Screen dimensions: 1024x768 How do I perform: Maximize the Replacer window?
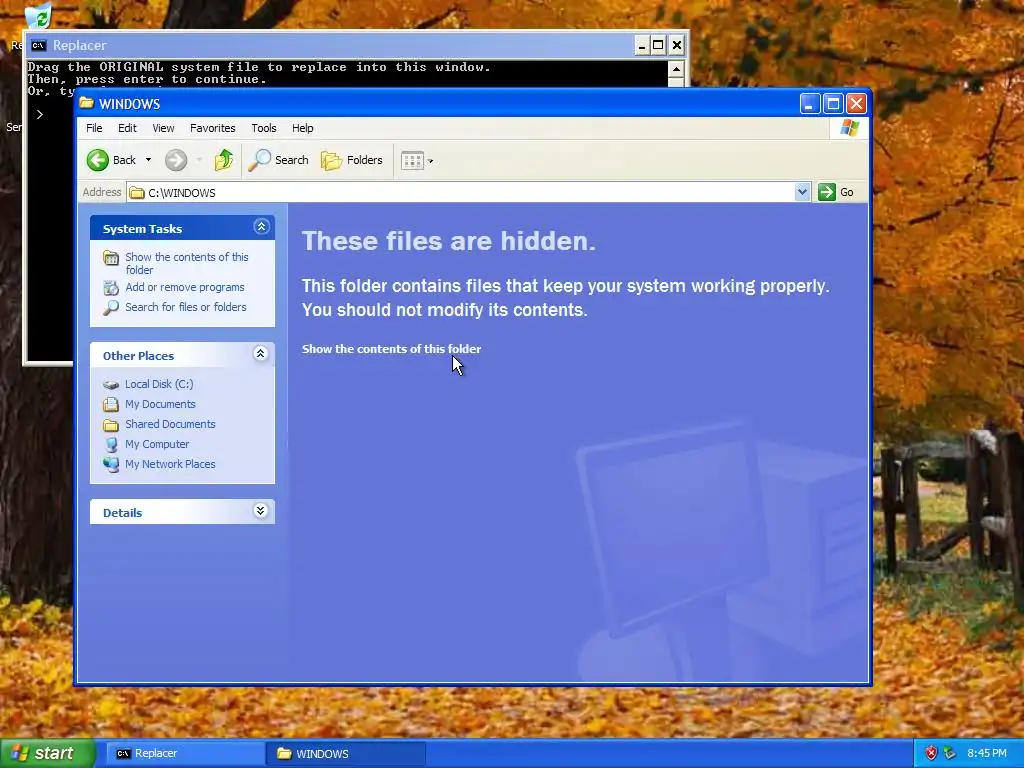pyautogui.click(x=658, y=45)
